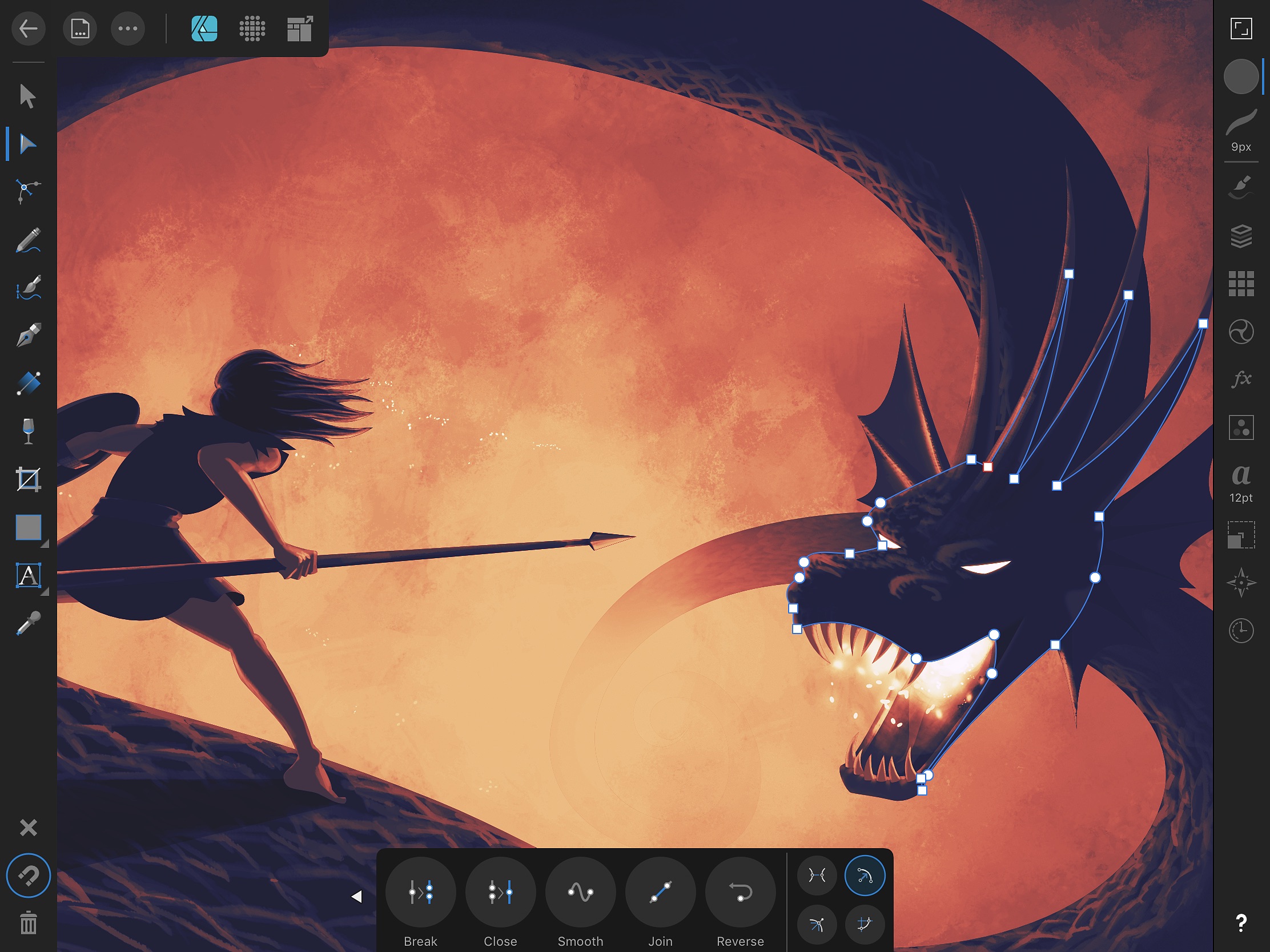This screenshot has width=1270, height=952.
Task: Select the red-highlighted node on the dragon head
Action: point(987,466)
